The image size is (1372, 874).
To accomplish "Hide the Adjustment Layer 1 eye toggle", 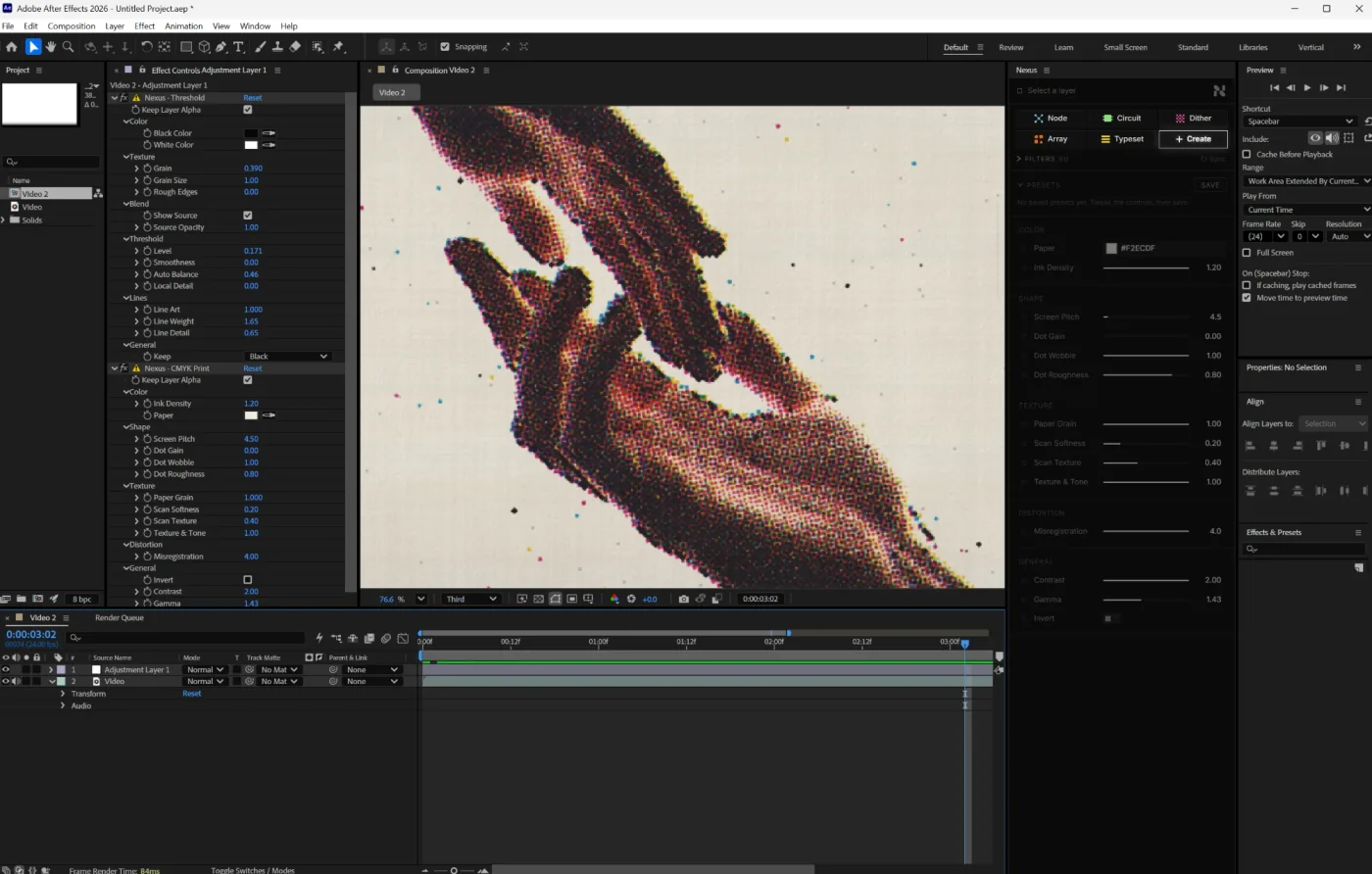I will [6, 670].
